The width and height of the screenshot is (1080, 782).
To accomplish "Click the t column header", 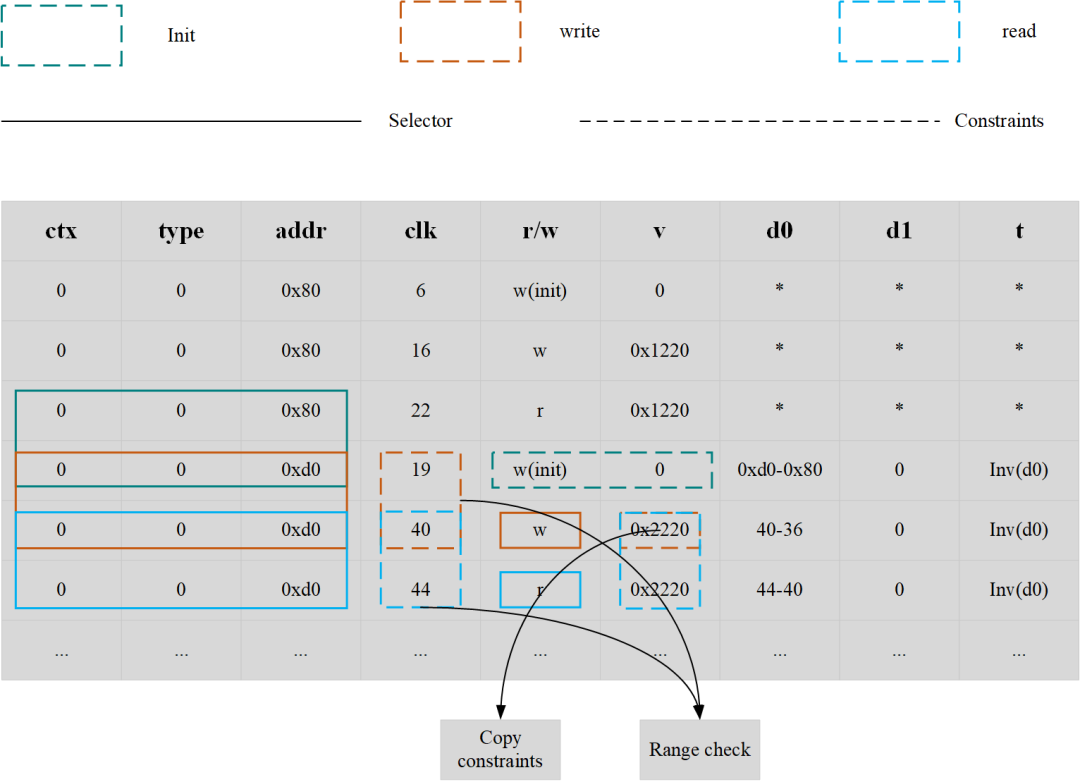I will click(x=1019, y=231).
